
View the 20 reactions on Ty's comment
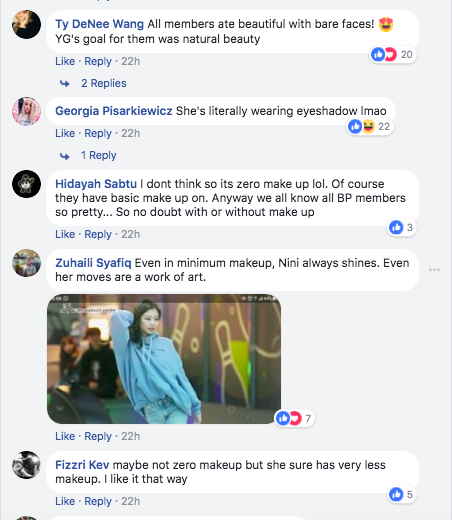(393, 54)
